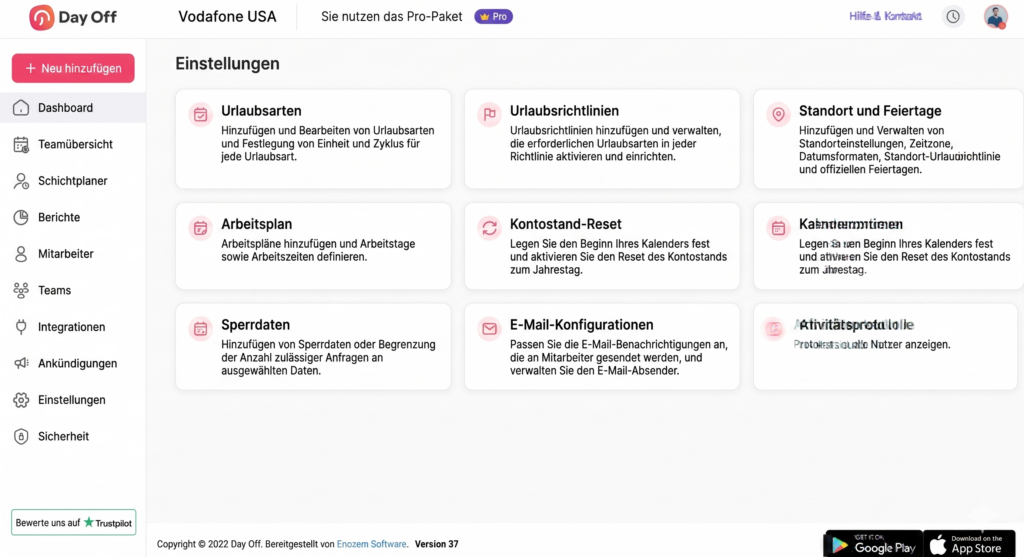Click the Arbeitsplan calendar icon
The height and width of the screenshot is (557, 1024).
201,228
